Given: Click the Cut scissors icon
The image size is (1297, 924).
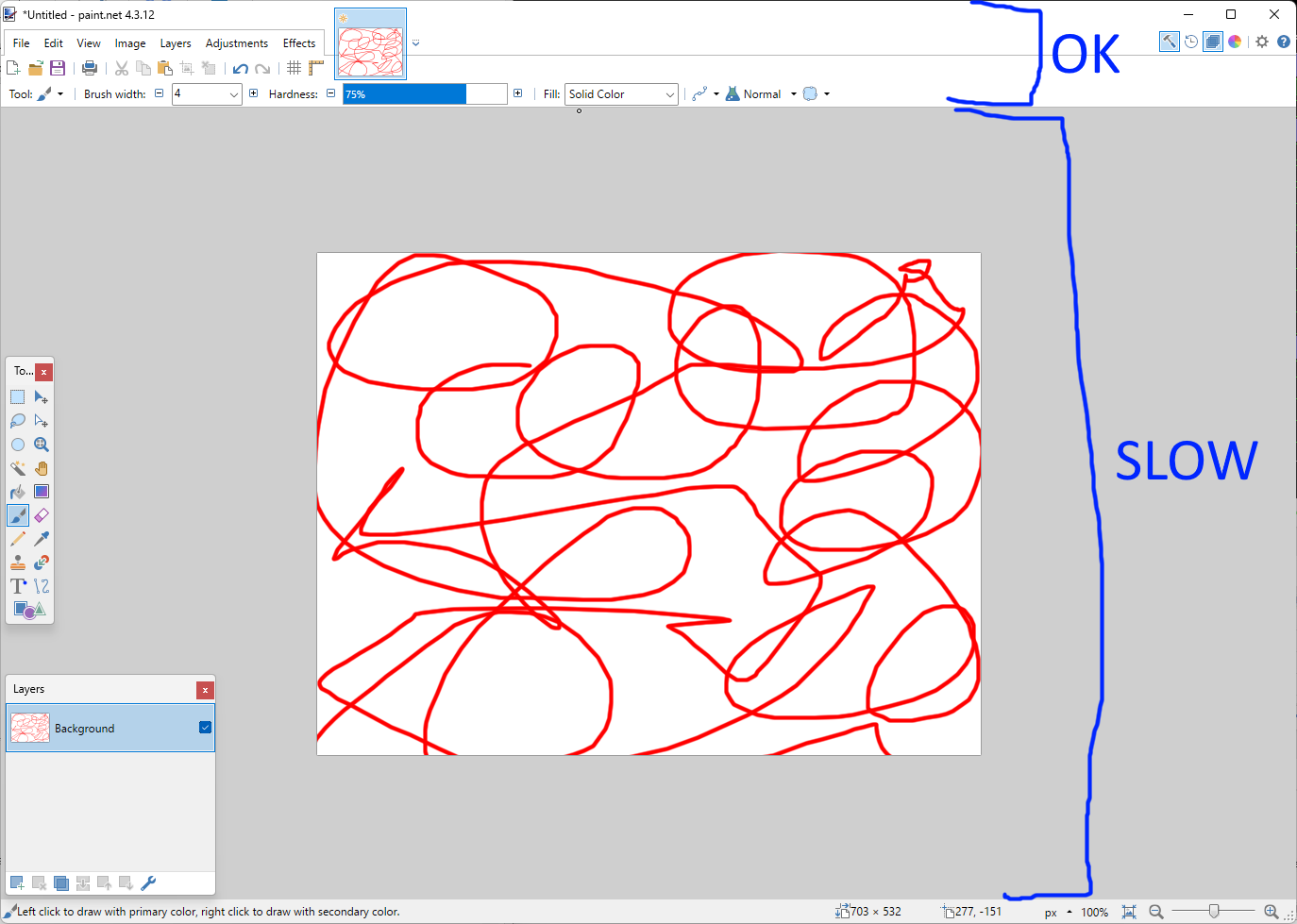Looking at the screenshot, I should tap(122, 68).
